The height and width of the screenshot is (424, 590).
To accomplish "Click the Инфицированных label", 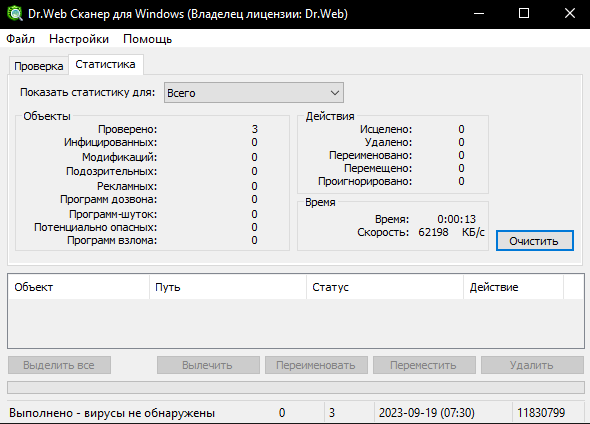I will point(110,143).
